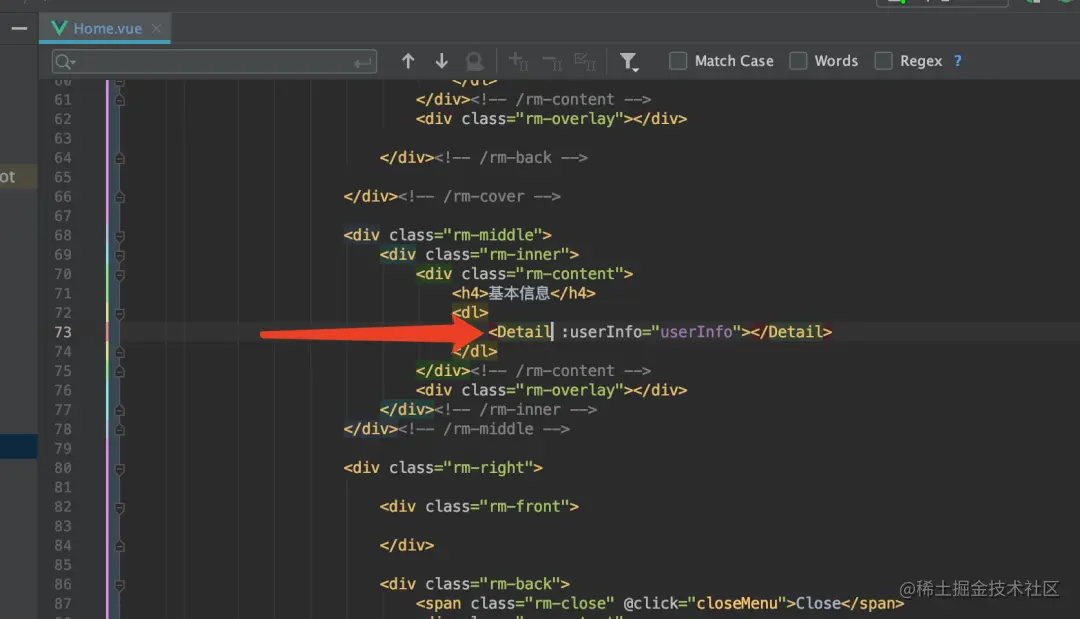The width and height of the screenshot is (1080, 619).
Task: Click closeMenu handler on line 87
Action: [737, 603]
